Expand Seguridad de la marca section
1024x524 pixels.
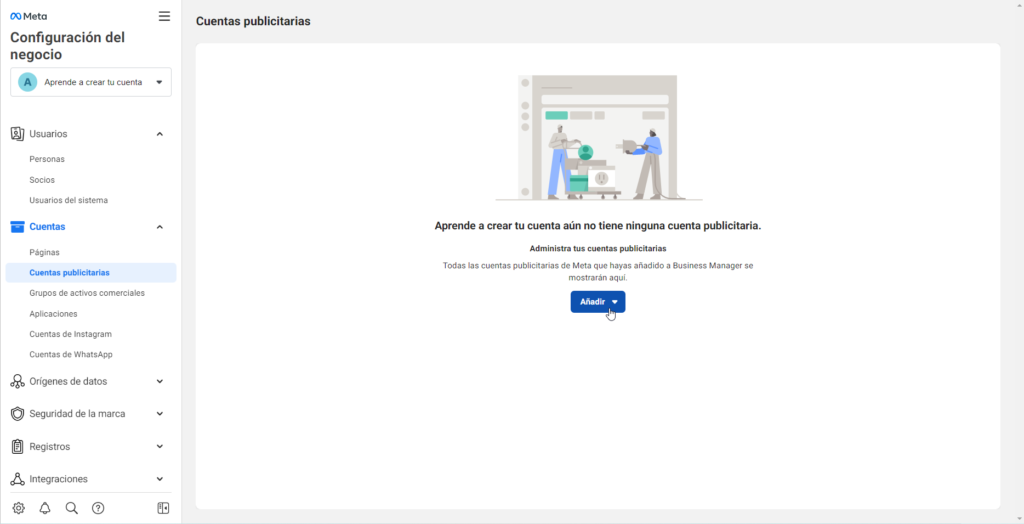point(160,414)
